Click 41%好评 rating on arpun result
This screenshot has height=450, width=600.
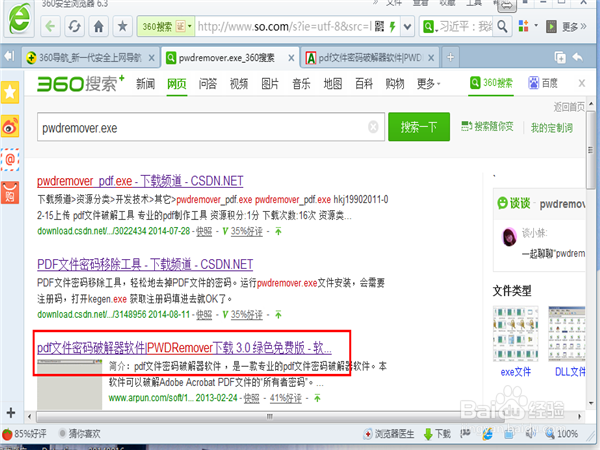[285, 398]
